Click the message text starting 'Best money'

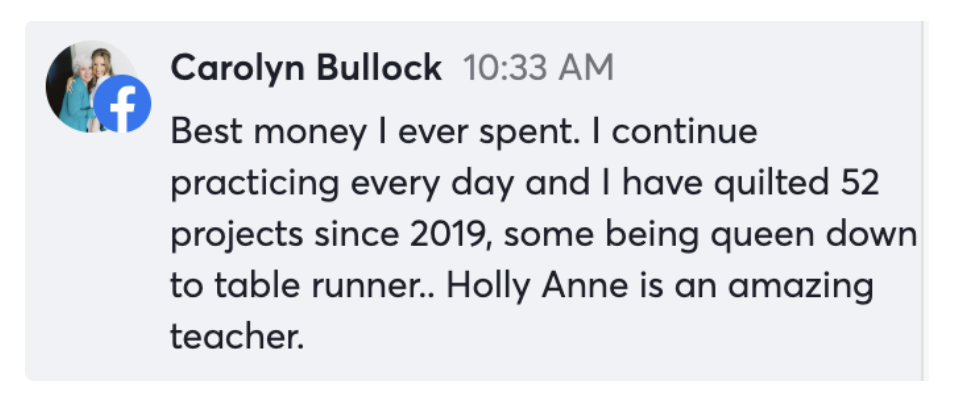point(543,234)
